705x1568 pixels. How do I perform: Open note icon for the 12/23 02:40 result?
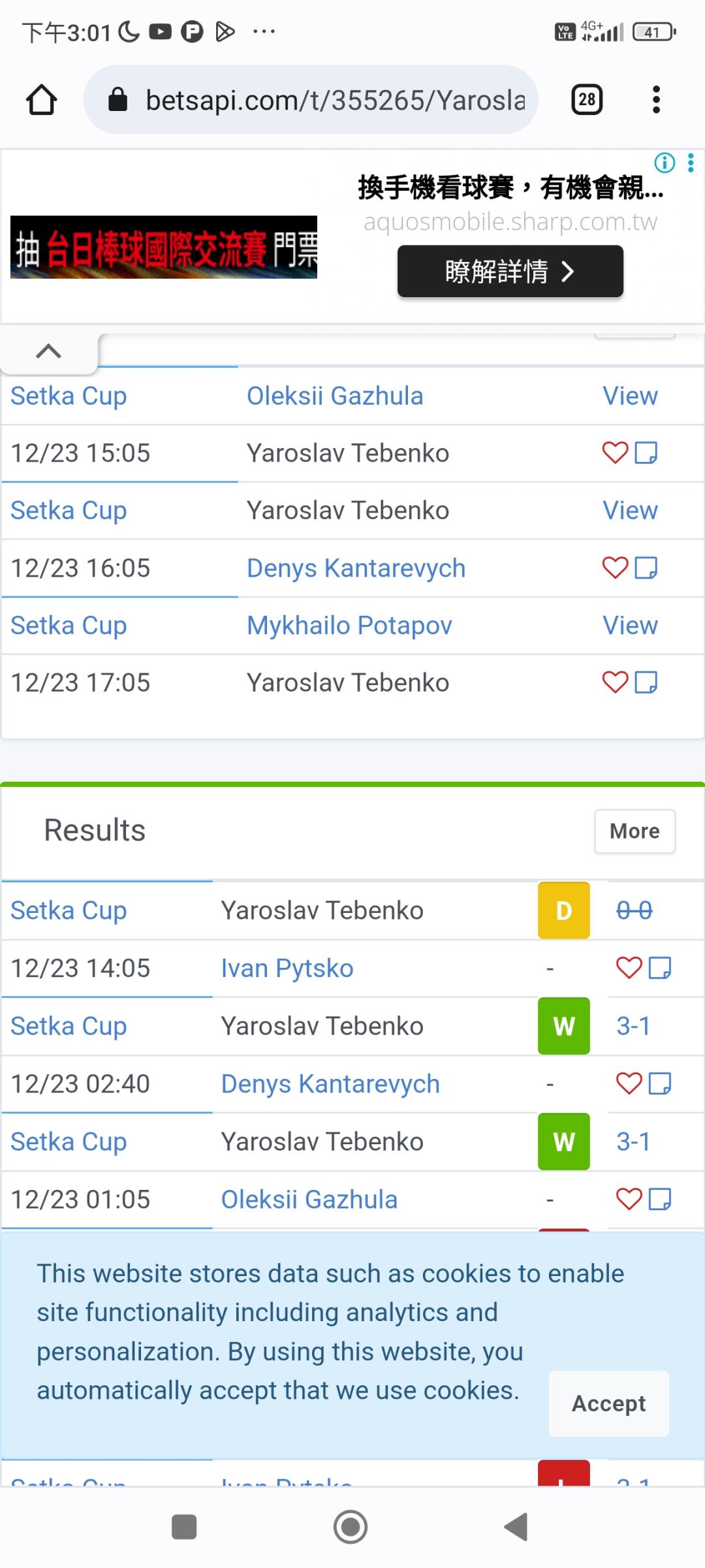coord(660,1083)
